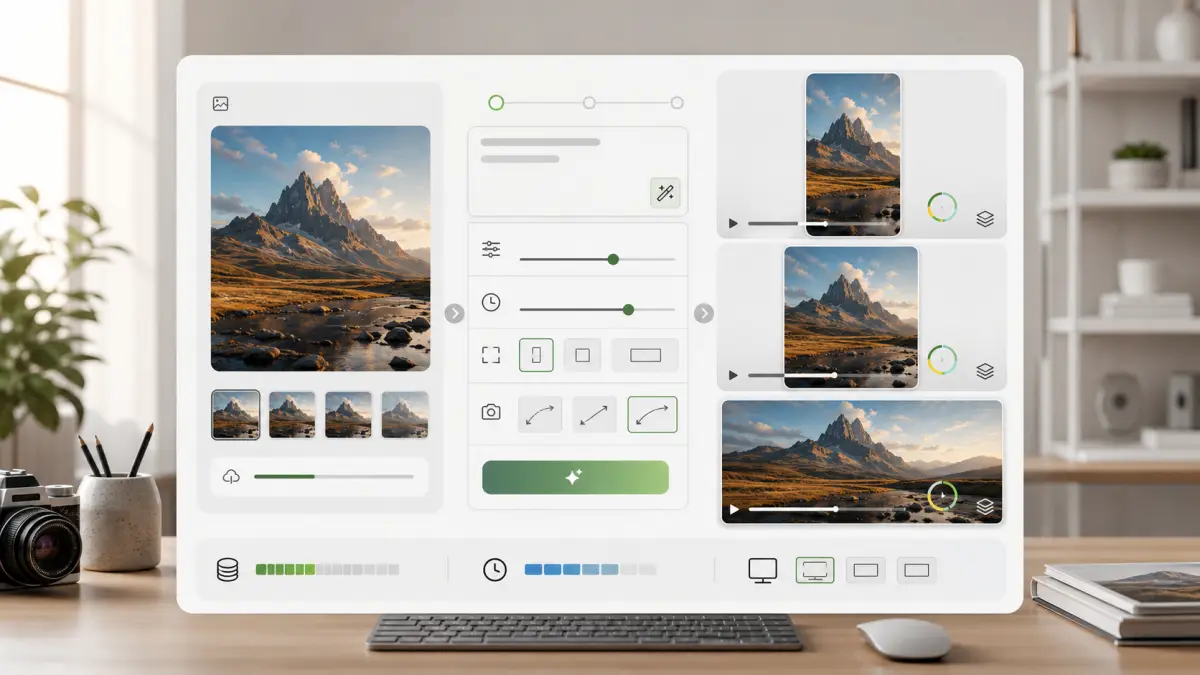Click the blue time usage meter

590,570
